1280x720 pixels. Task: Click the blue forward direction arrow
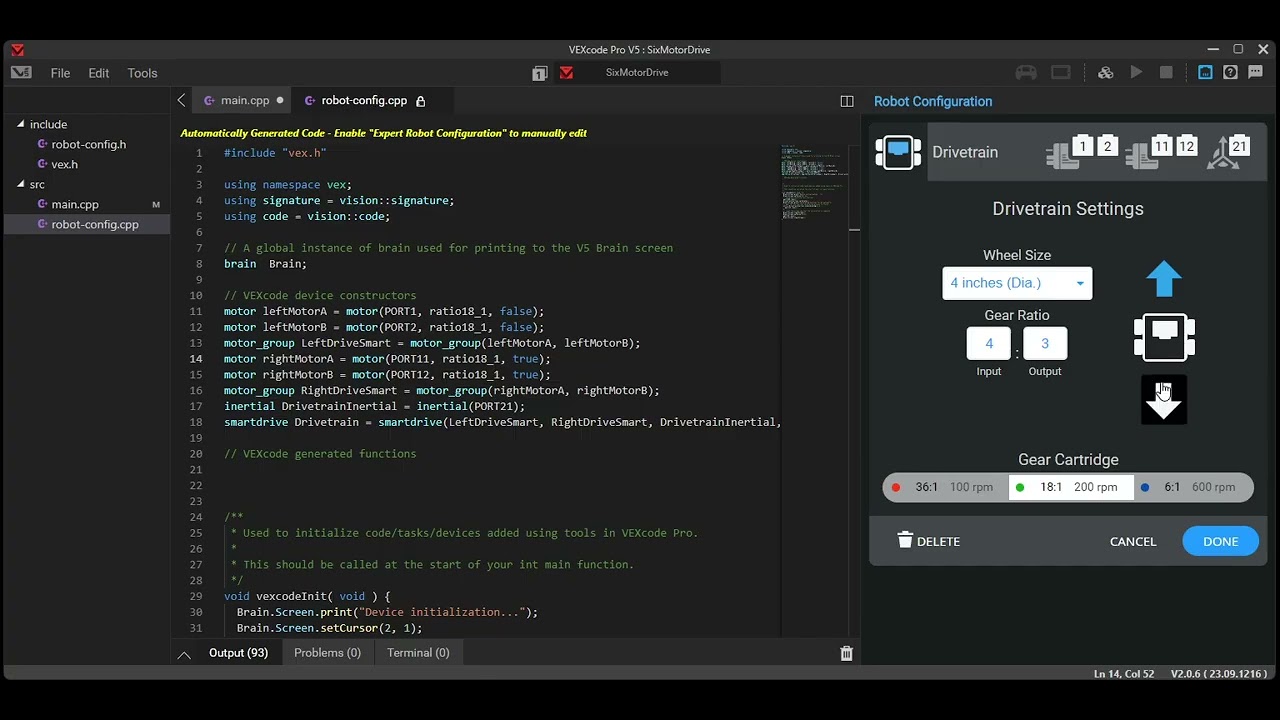coord(1164,279)
